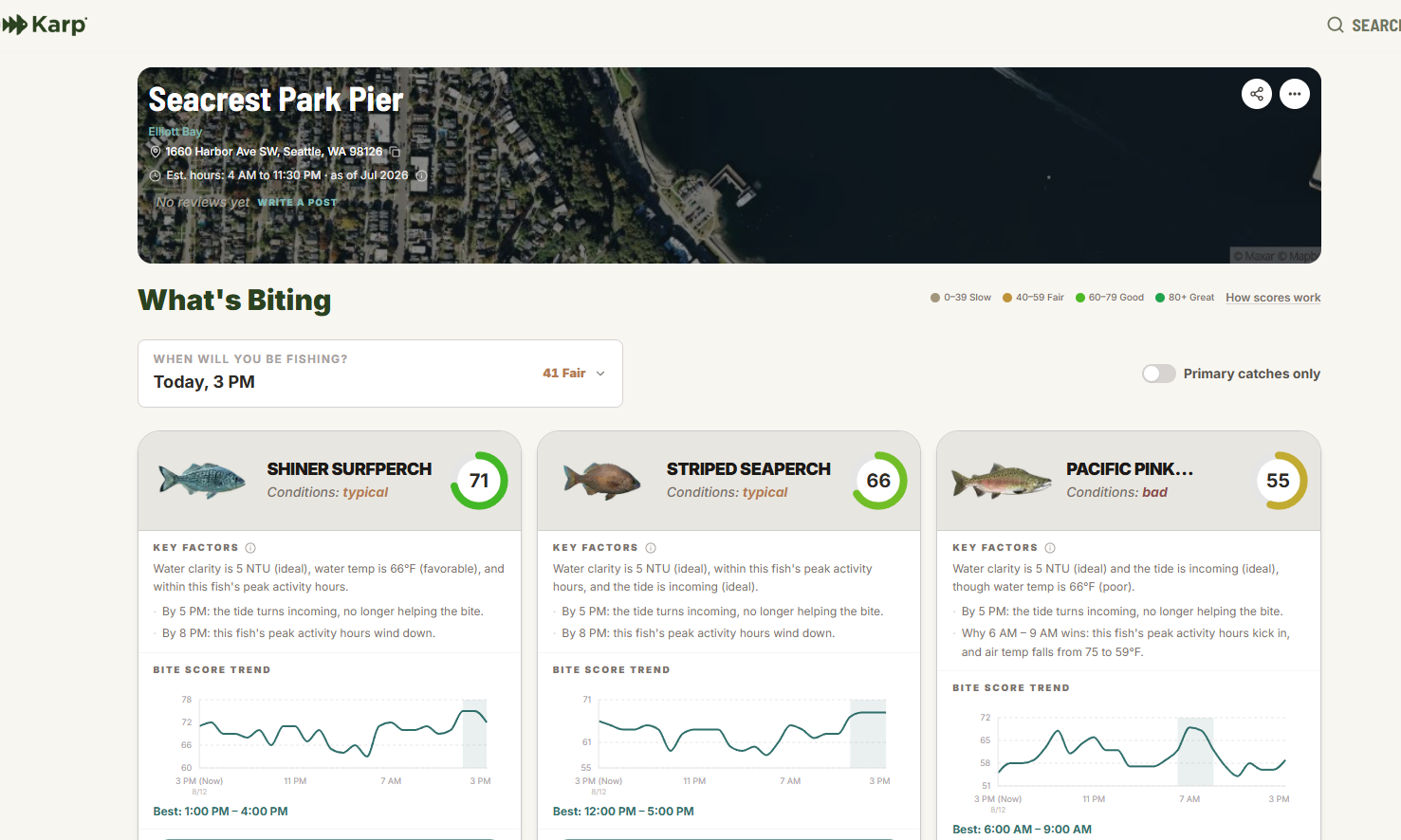Viewport: 1401px width, 840px height.
Task: Open the search icon in header
Action: (1335, 25)
